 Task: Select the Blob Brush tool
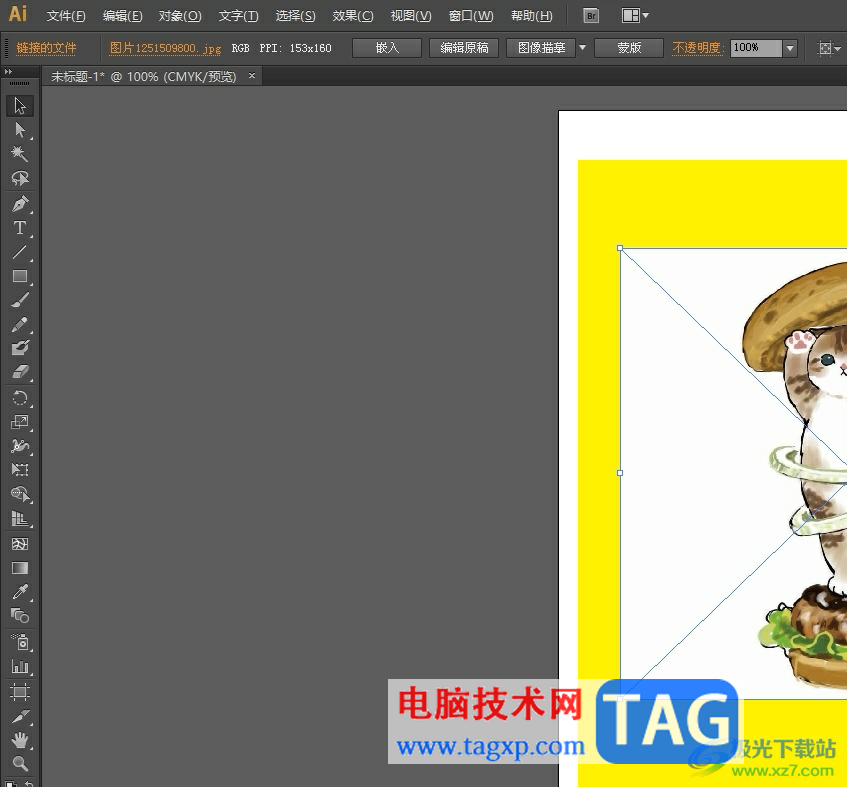pos(20,348)
